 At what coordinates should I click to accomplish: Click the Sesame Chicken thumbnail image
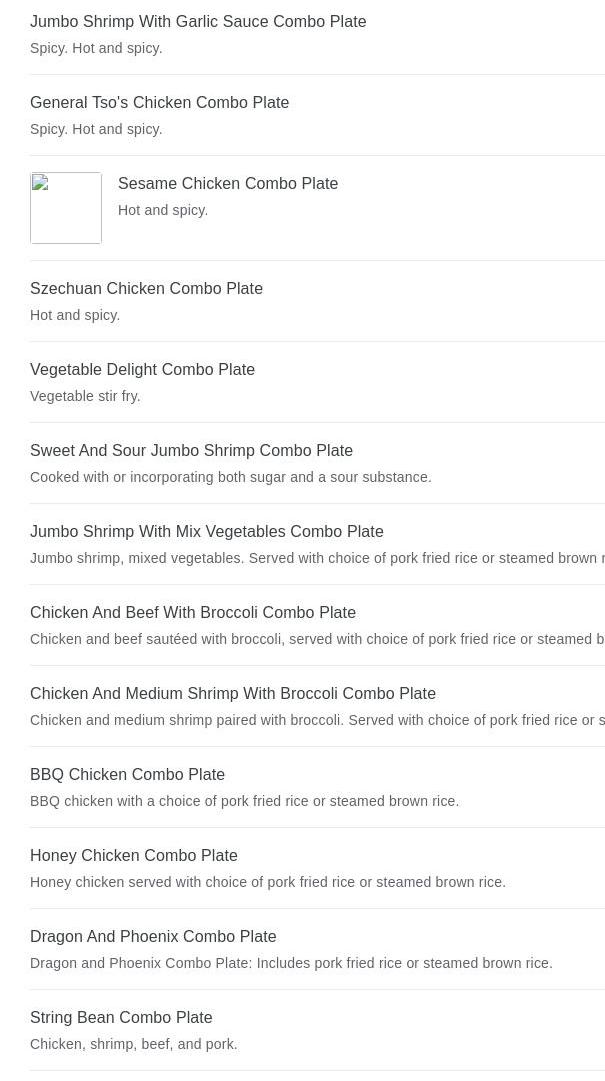(66, 208)
